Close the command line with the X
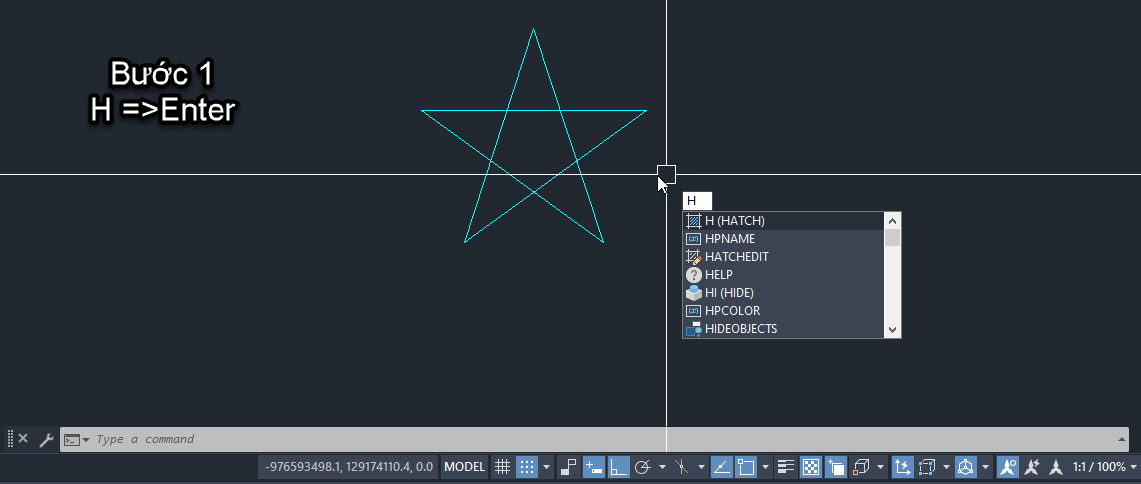 [23, 439]
